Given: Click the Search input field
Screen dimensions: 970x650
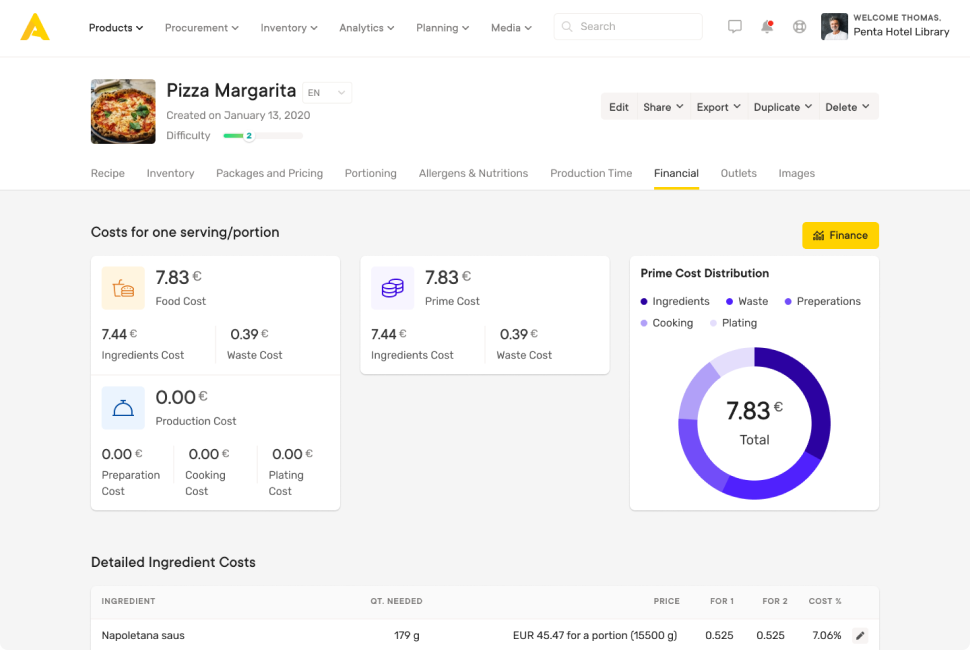Looking at the screenshot, I should [x=628, y=27].
